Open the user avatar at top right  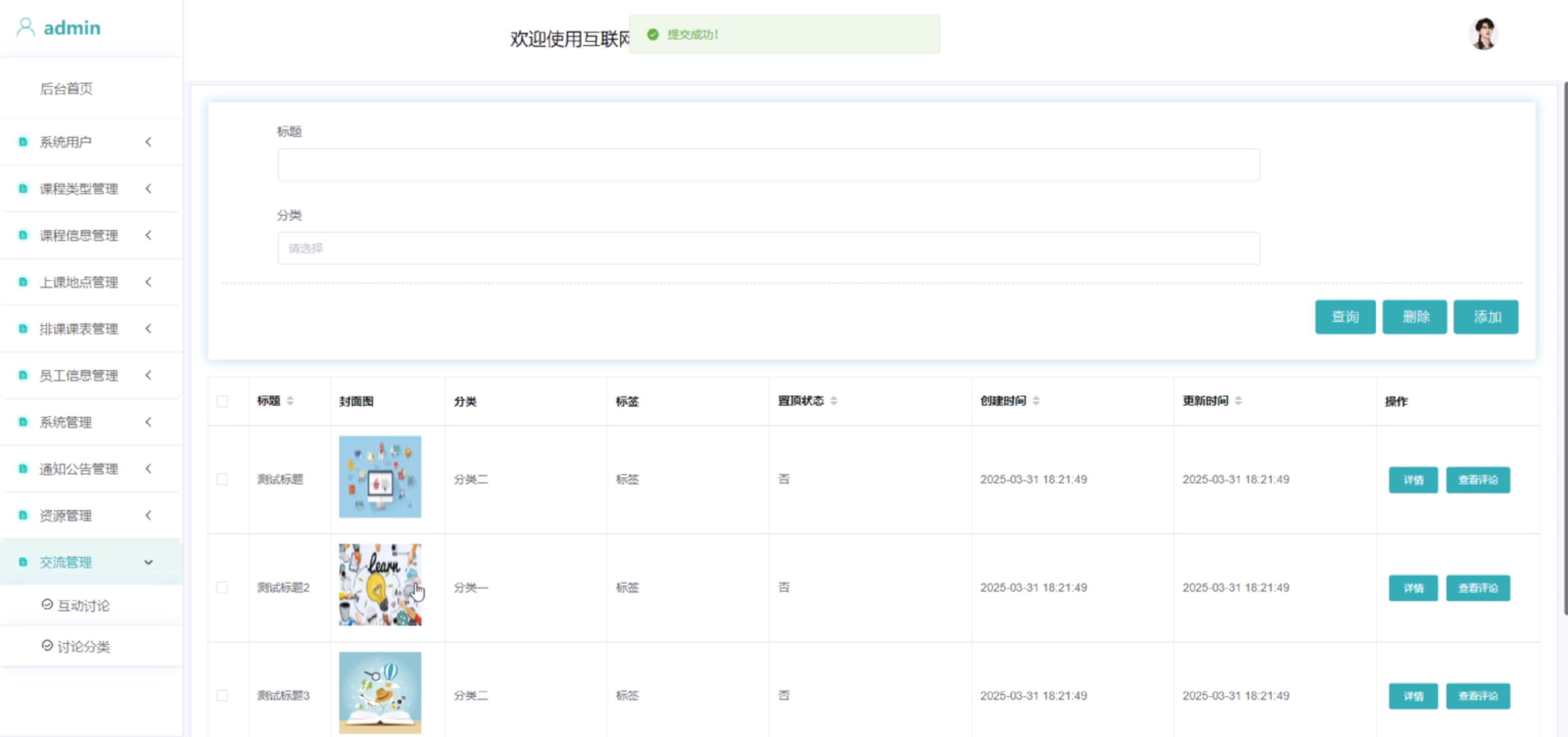1483,34
